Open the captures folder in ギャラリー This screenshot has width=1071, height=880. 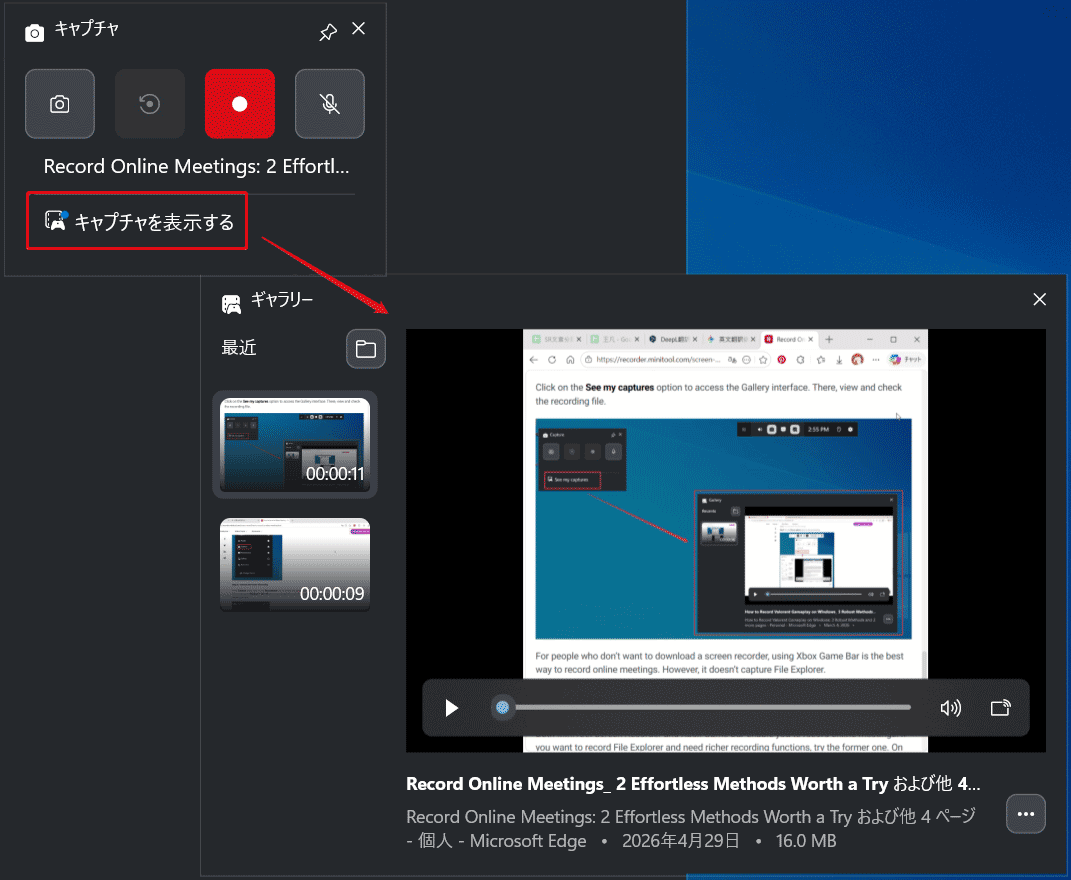pos(366,349)
